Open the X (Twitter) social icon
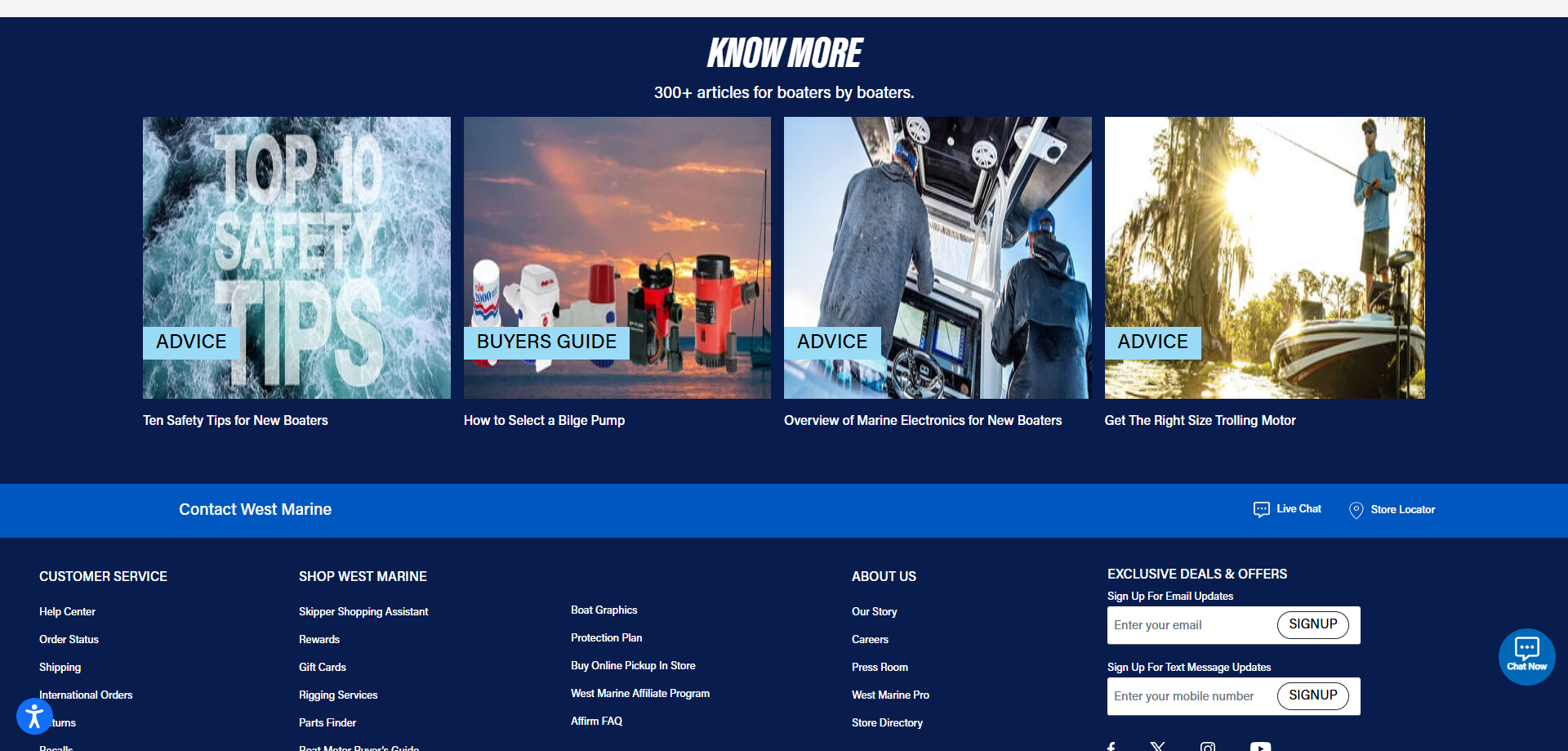1568x751 pixels. coord(1158,745)
